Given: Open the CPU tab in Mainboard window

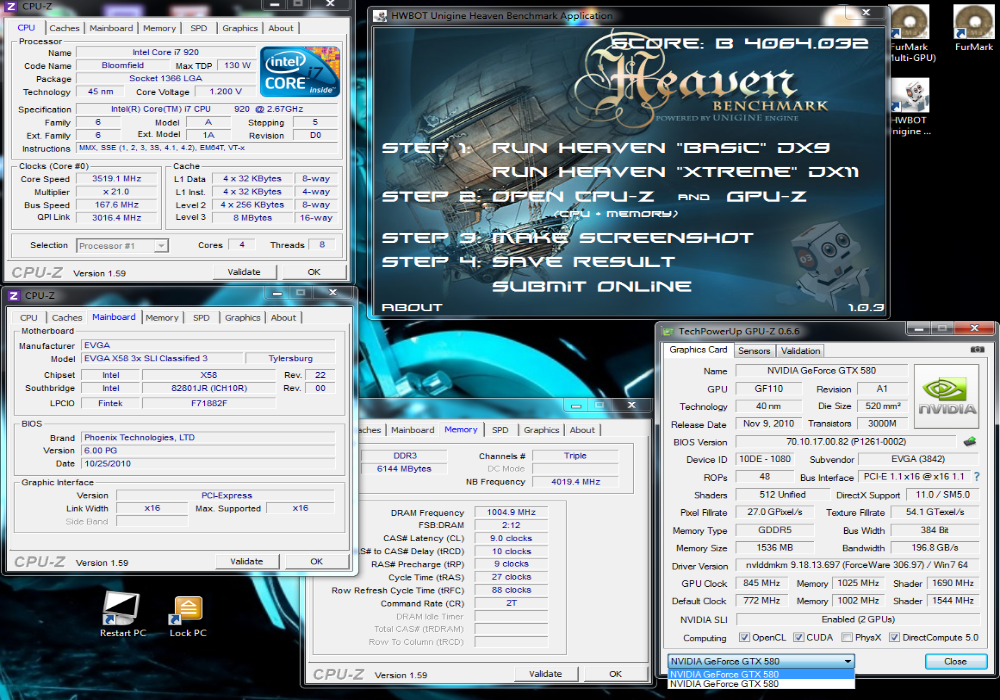Looking at the screenshot, I should pyautogui.click(x=29, y=317).
